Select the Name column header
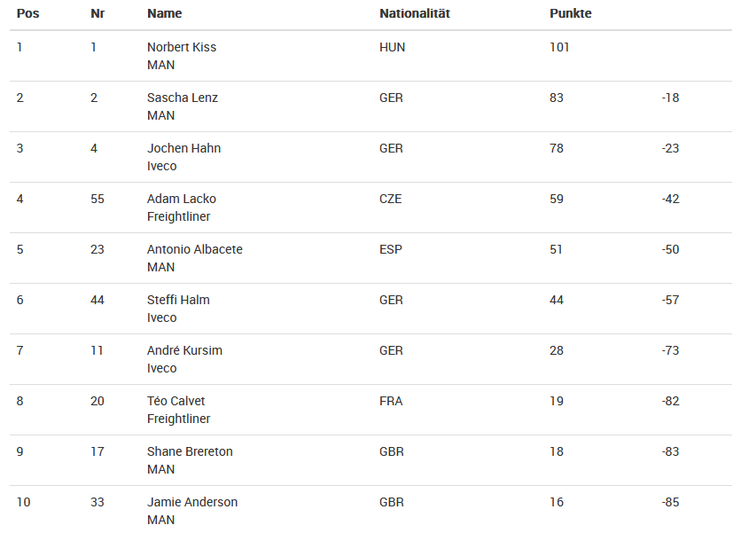741x533 pixels. [164, 13]
